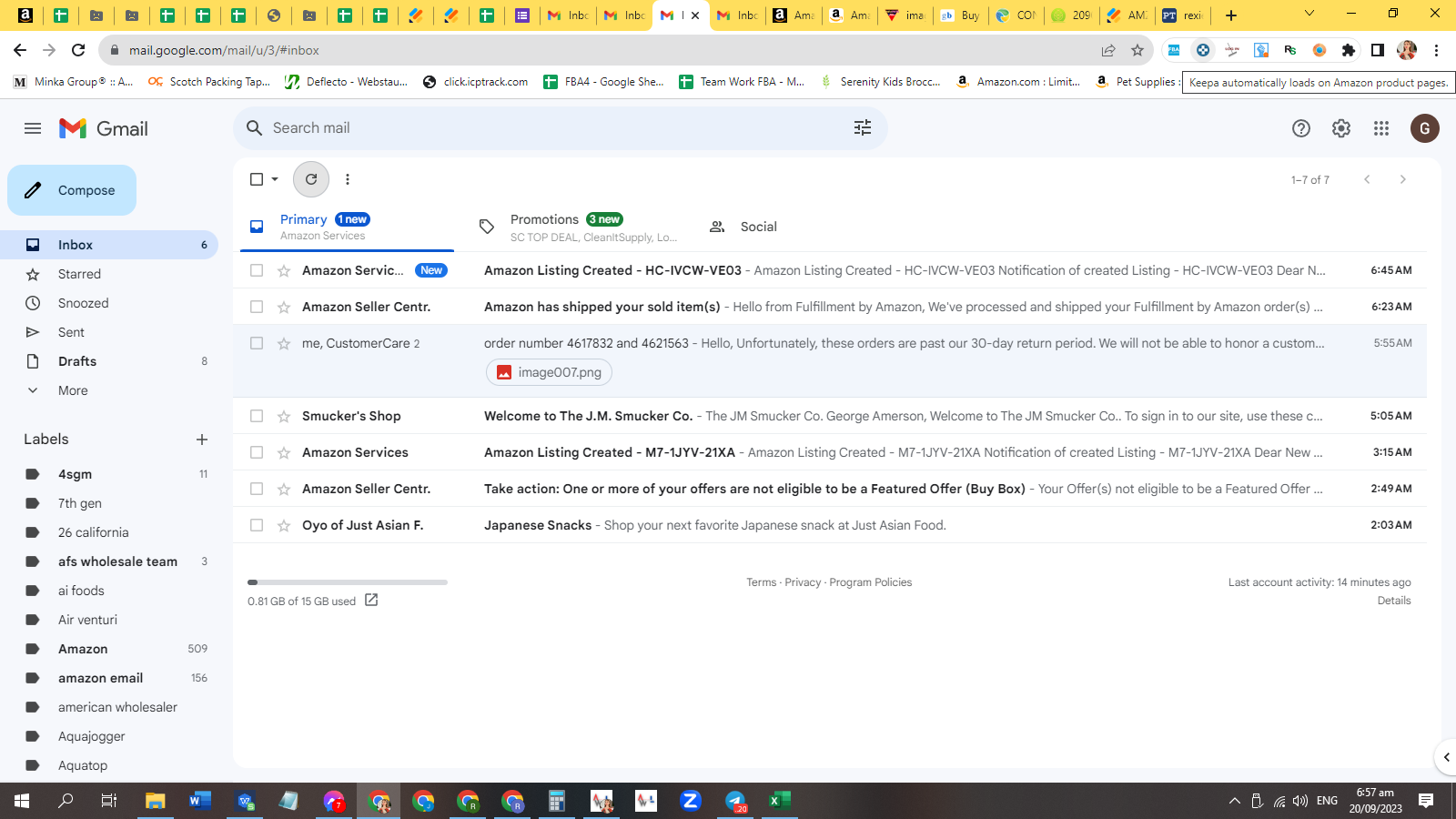Open the Google account avatar
Image resolution: width=1456 pixels, height=819 pixels.
coord(1425,128)
